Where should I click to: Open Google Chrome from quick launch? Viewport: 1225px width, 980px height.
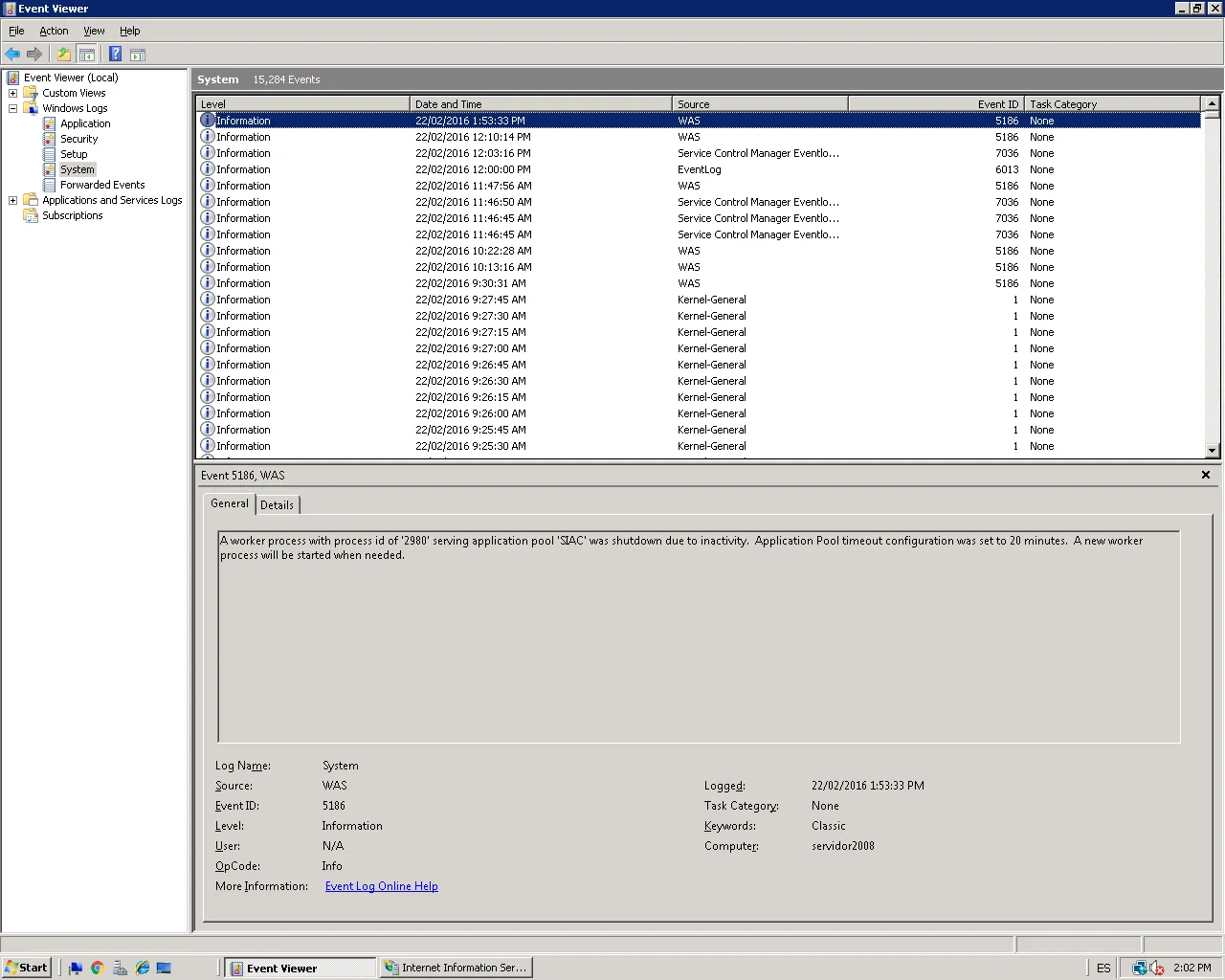click(x=97, y=968)
